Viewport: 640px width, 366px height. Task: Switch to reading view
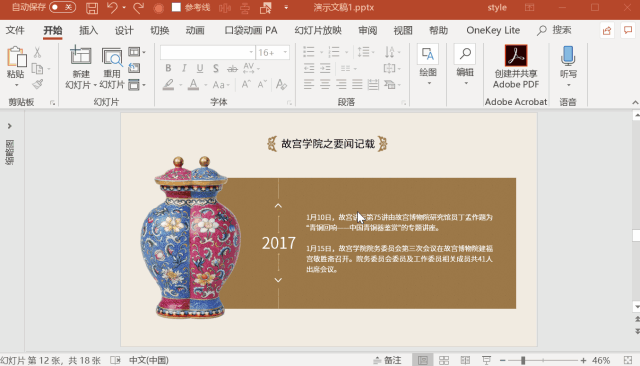pyautogui.click(x=465, y=360)
